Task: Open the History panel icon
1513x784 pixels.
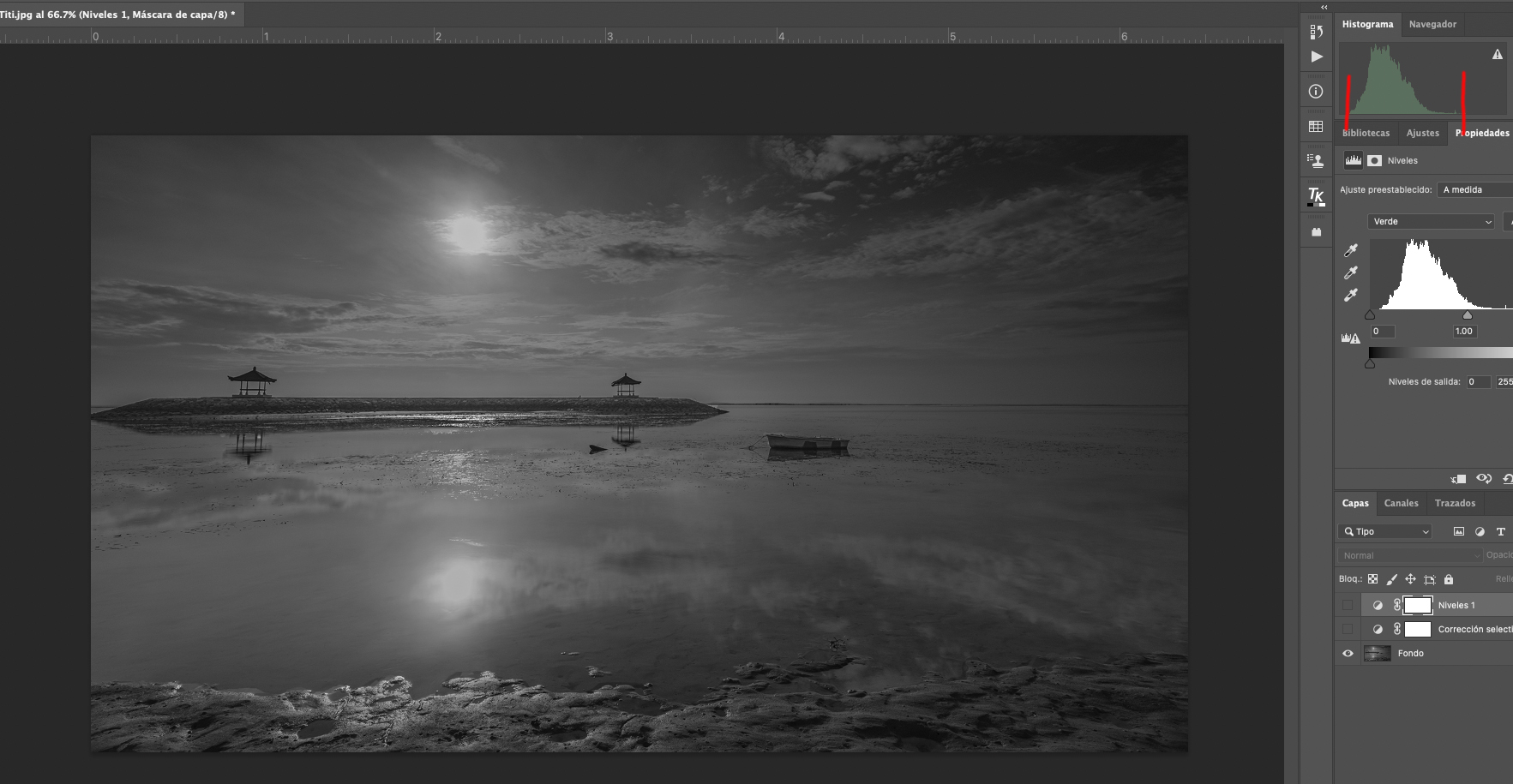Action: click(1317, 32)
